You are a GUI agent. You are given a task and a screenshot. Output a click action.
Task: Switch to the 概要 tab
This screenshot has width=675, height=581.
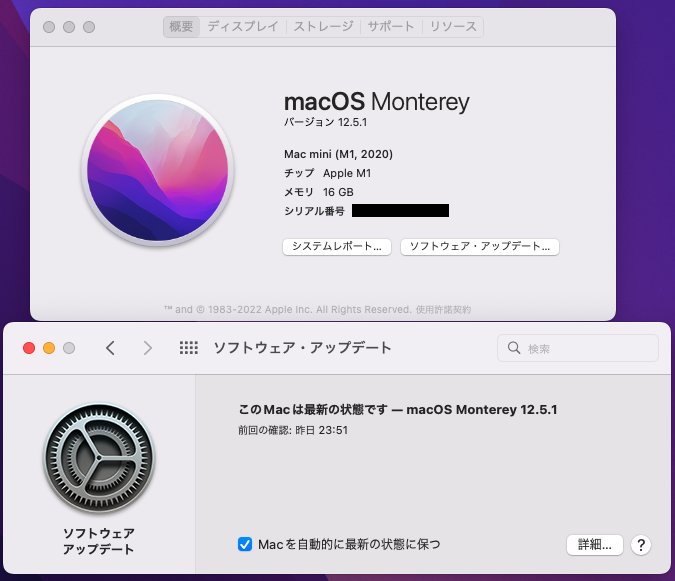point(181,27)
